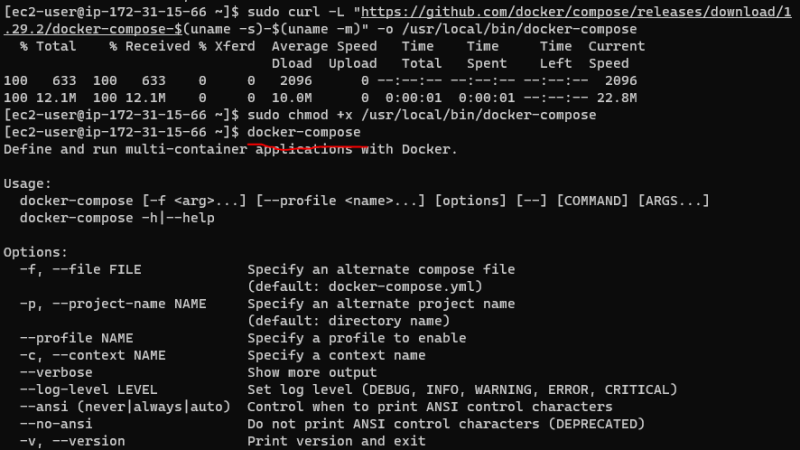The height and width of the screenshot is (450, 800).
Task: Click the GitHub docker-compose download URL
Action: tap(600, 11)
